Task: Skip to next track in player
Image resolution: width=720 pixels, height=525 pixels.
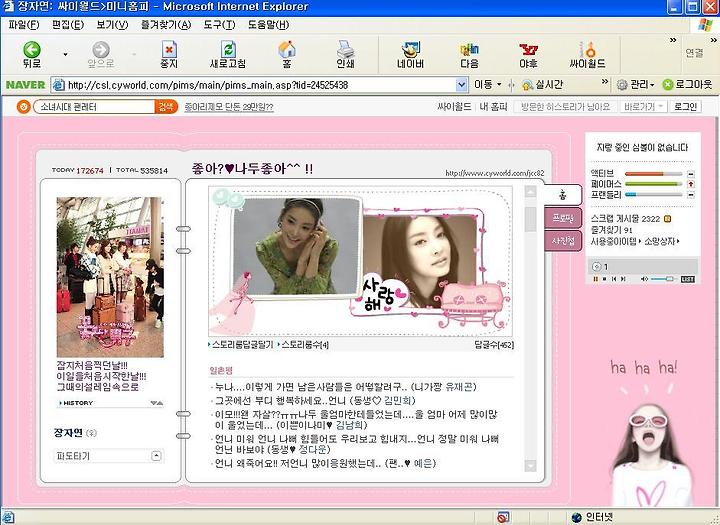Action: click(623, 279)
